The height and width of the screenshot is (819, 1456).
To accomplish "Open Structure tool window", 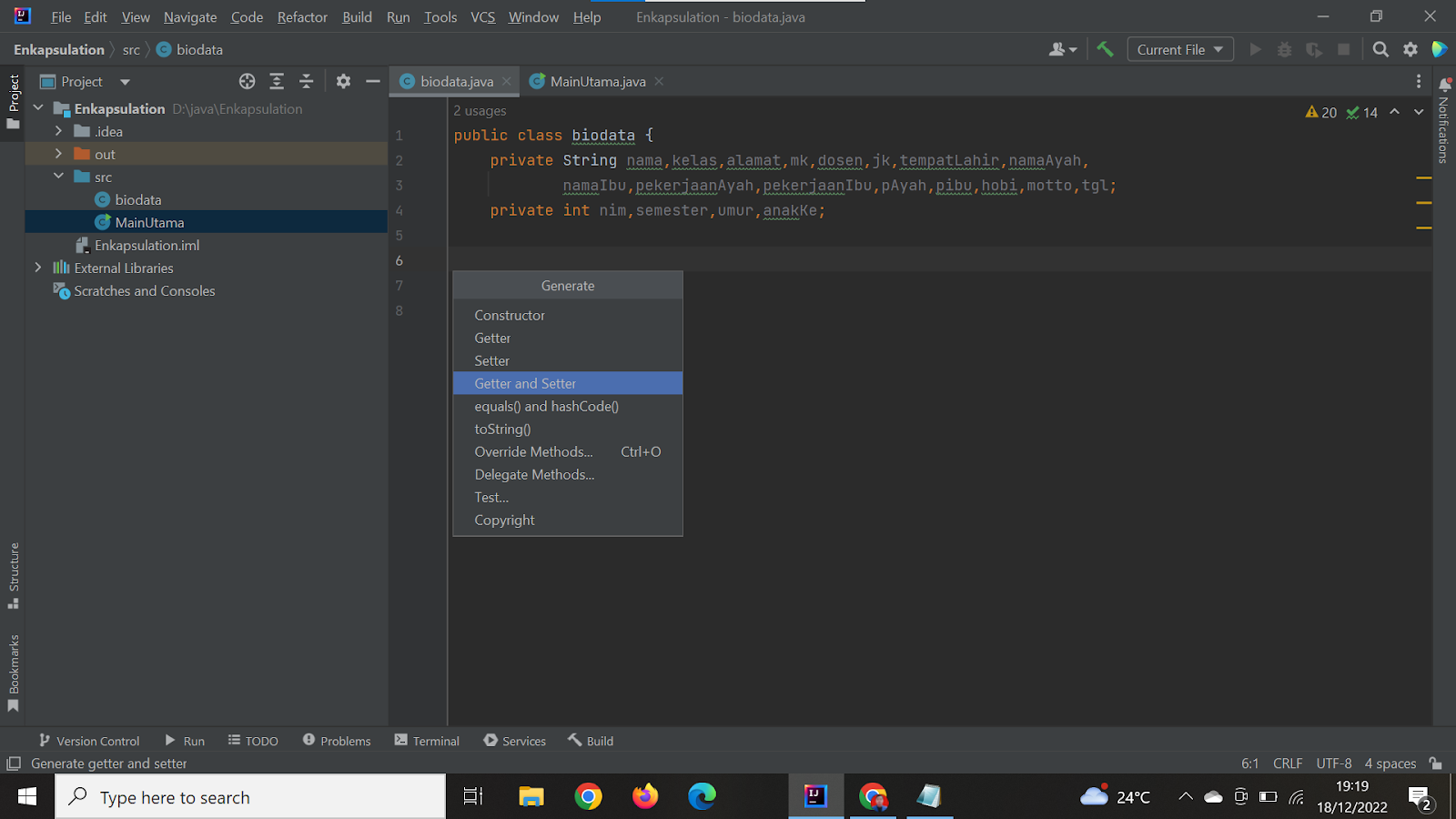I will click(14, 575).
